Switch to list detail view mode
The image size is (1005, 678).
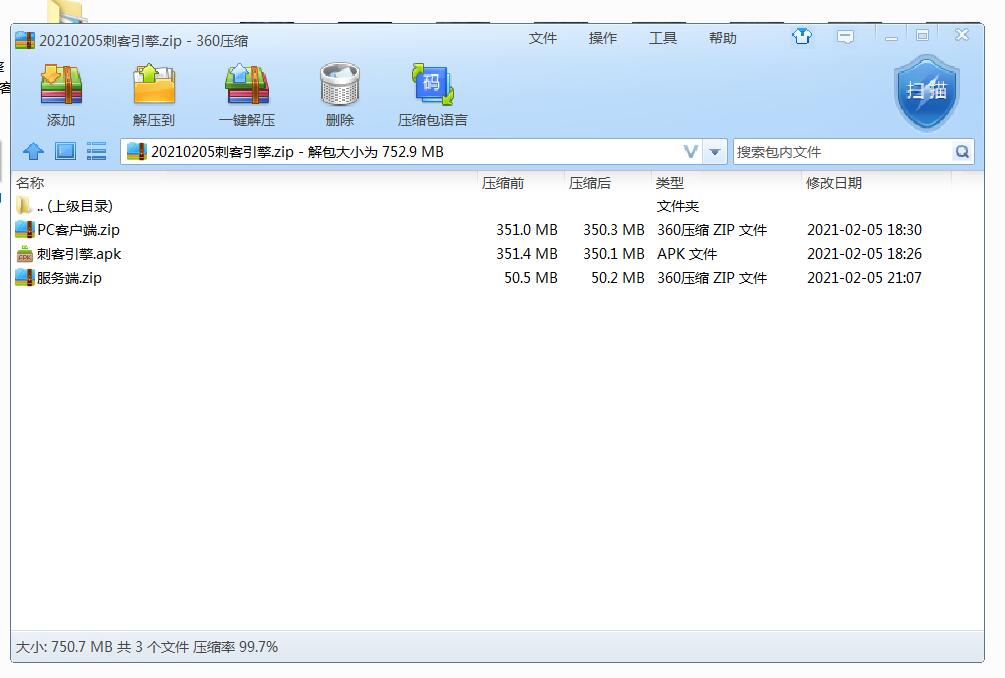96,152
